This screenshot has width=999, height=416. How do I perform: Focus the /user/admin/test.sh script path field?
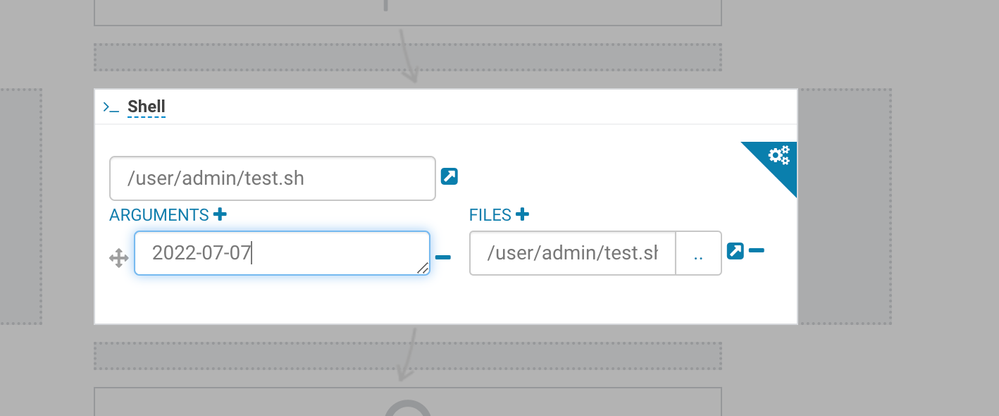pyautogui.click(x=273, y=178)
